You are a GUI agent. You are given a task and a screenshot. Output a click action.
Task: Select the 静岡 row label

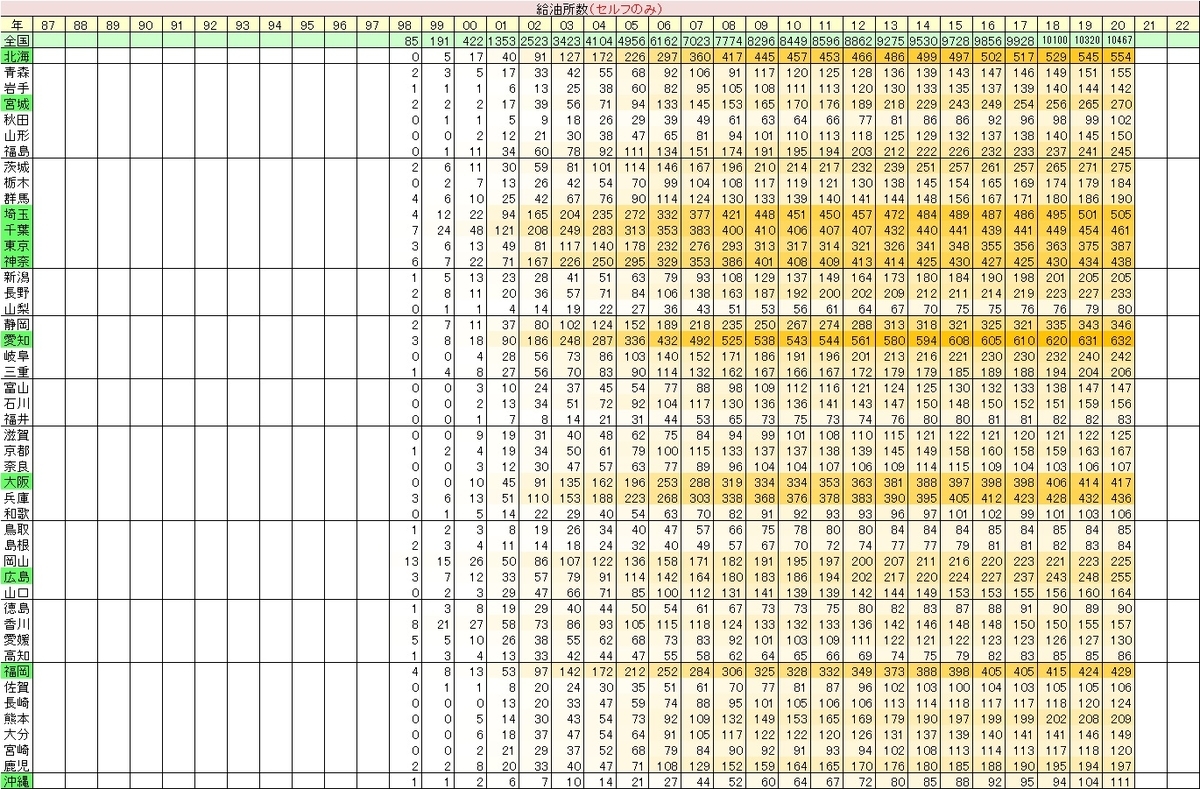[x=16, y=325]
